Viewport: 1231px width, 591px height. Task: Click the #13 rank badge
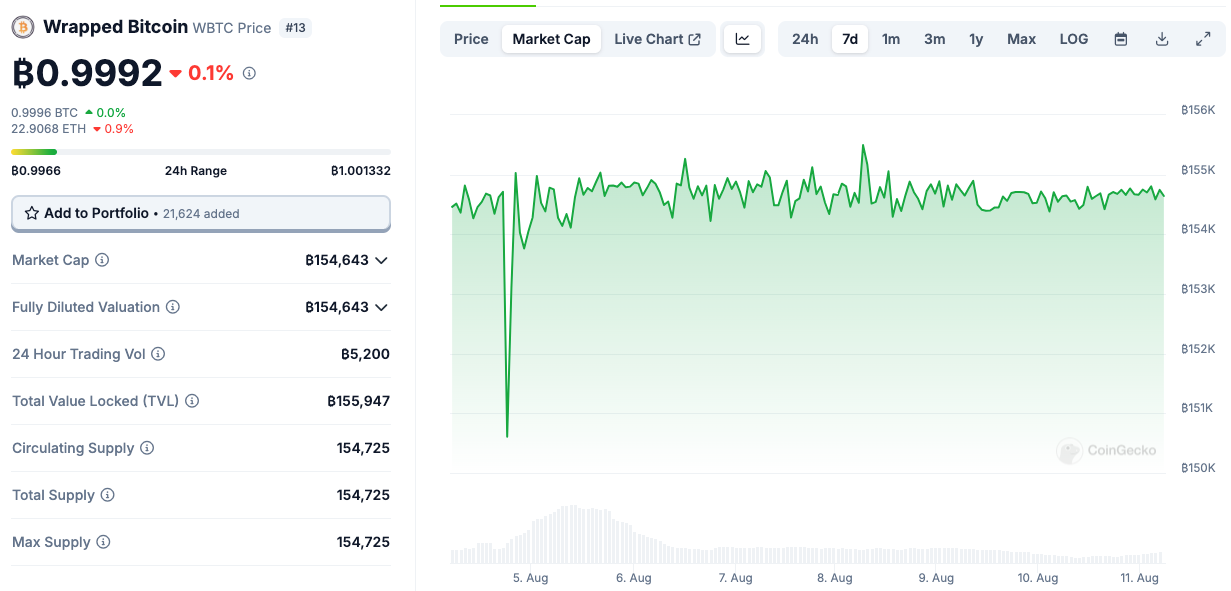click(x=295, y=28)
